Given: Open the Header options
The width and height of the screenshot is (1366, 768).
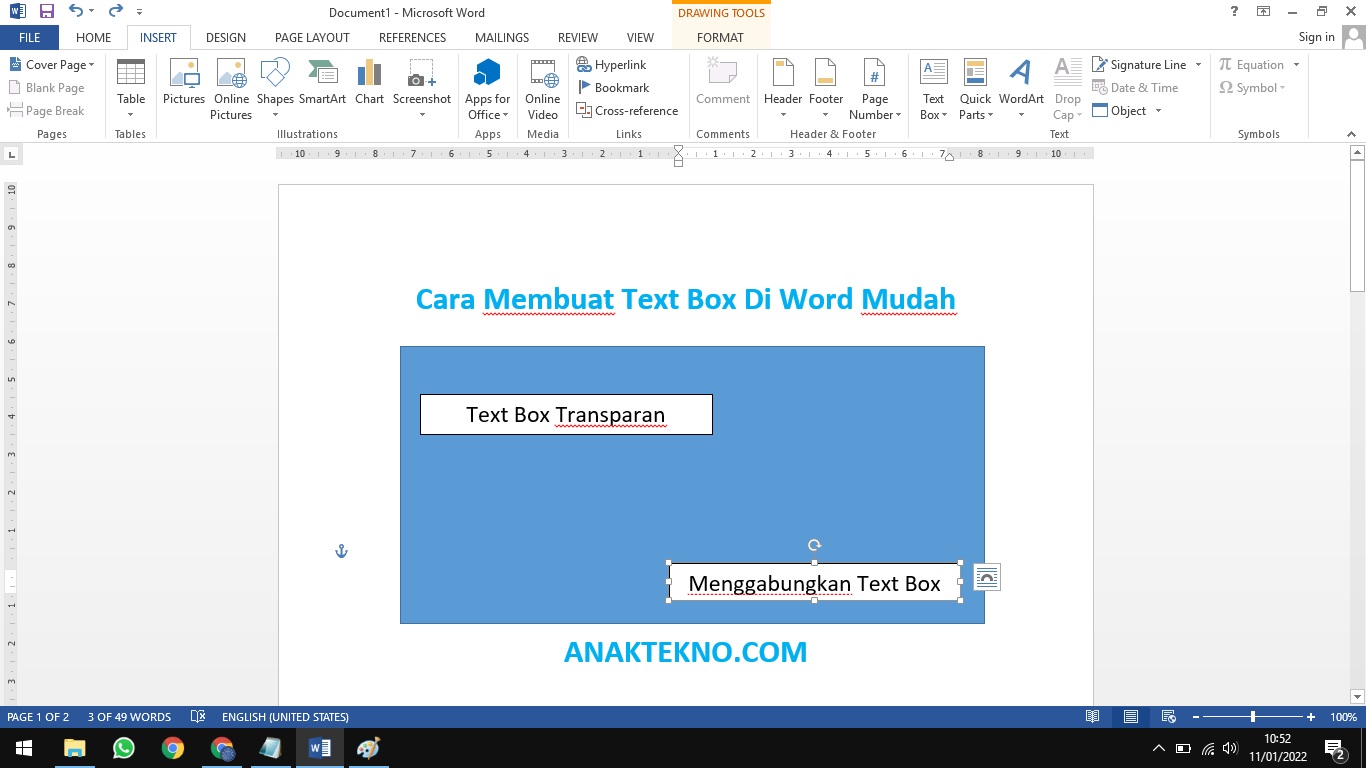Looking at the screenshot, I should tap(783, 89).
